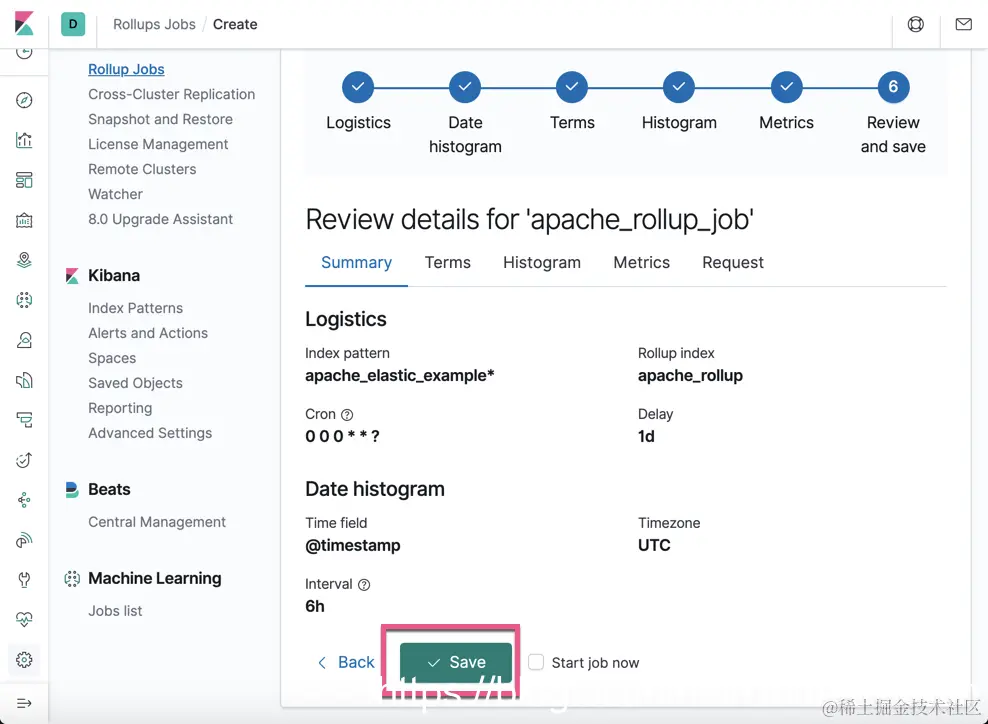Open Dev Tools wrench icon
Viewport: 988px width, 724px height.
tap(24, 580)
